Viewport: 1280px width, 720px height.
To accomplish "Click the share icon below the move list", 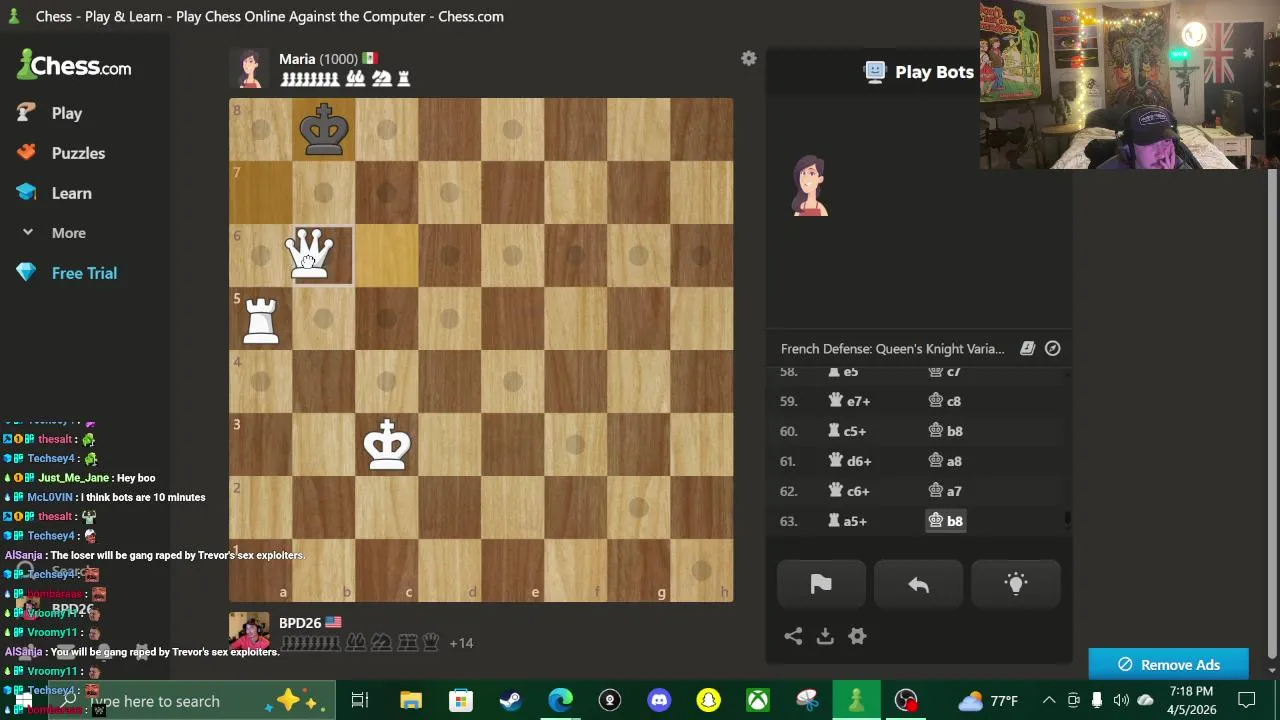I will 793,636.
